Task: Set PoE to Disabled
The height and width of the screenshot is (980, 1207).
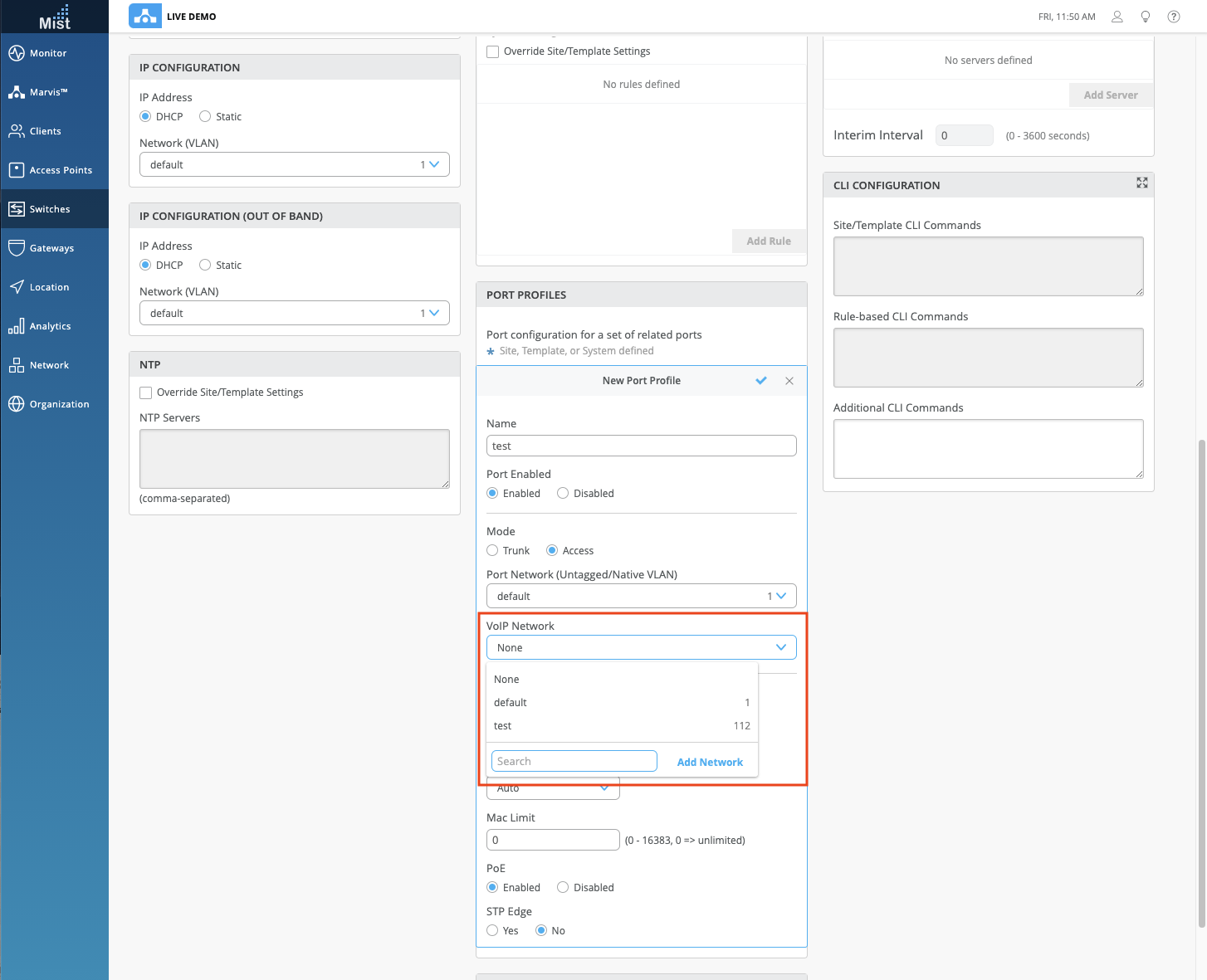Action: pos(563,888)
